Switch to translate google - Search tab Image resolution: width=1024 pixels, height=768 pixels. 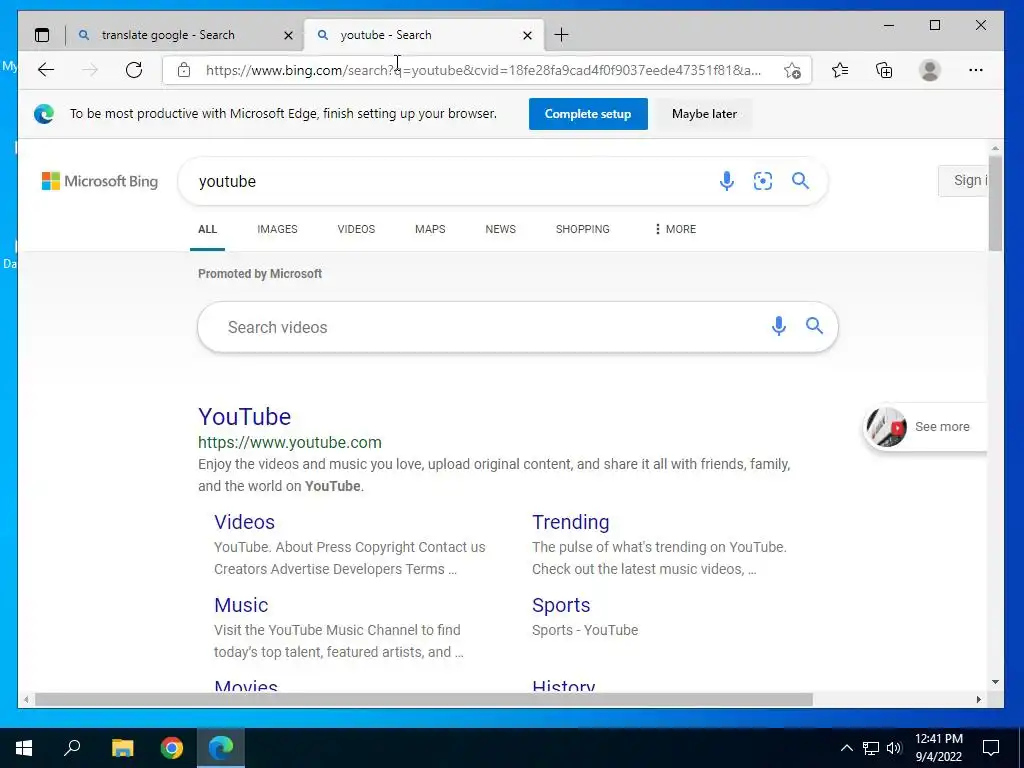click(x=168, y=35)
